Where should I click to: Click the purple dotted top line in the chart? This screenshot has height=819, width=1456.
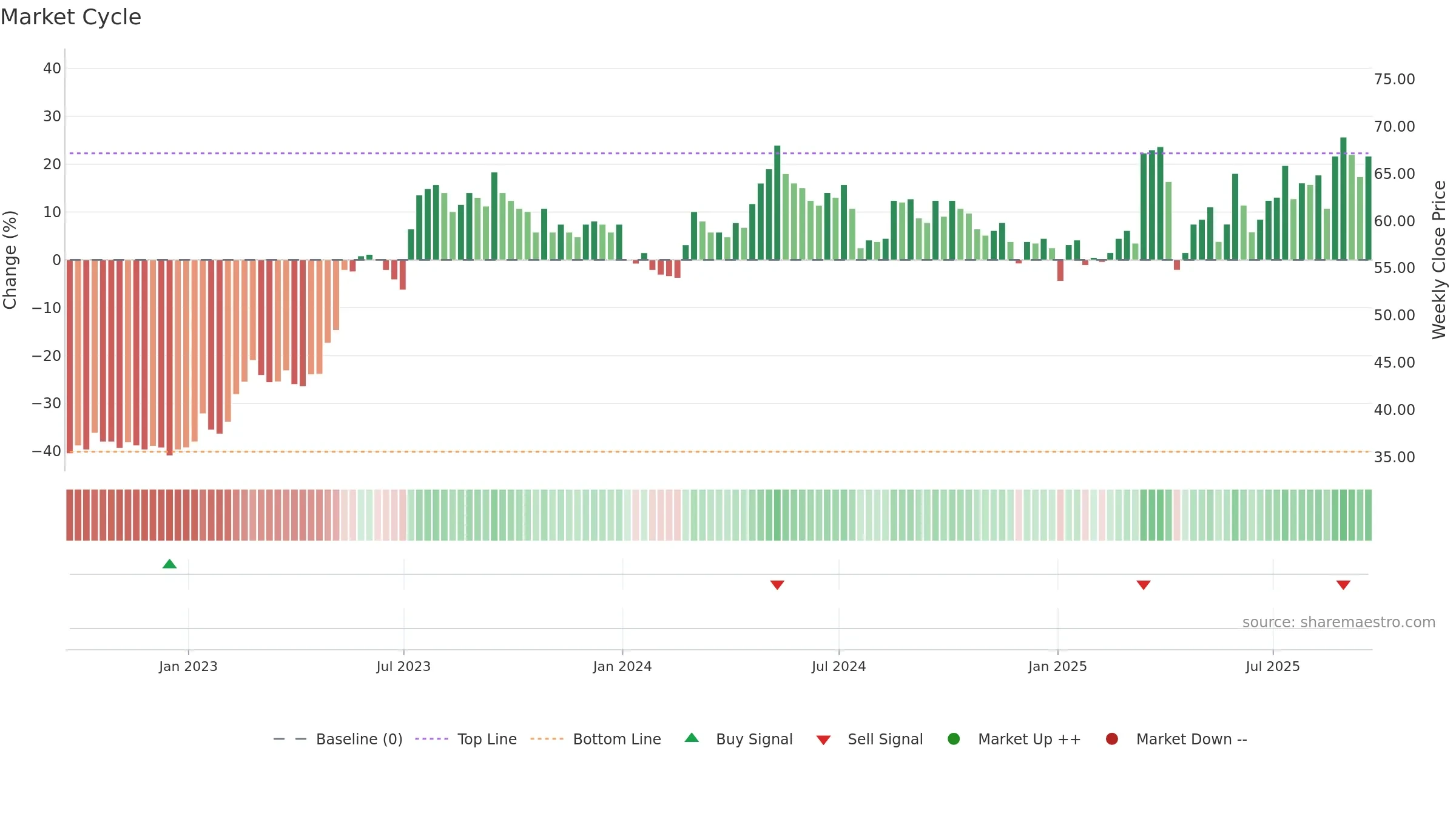tap(719, 153)
